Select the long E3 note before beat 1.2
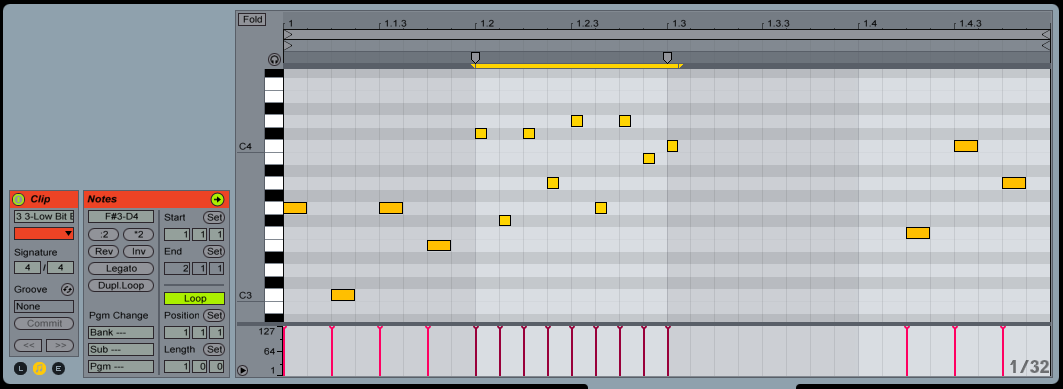This screenshot has height=389, width=1063. [439, 245]
